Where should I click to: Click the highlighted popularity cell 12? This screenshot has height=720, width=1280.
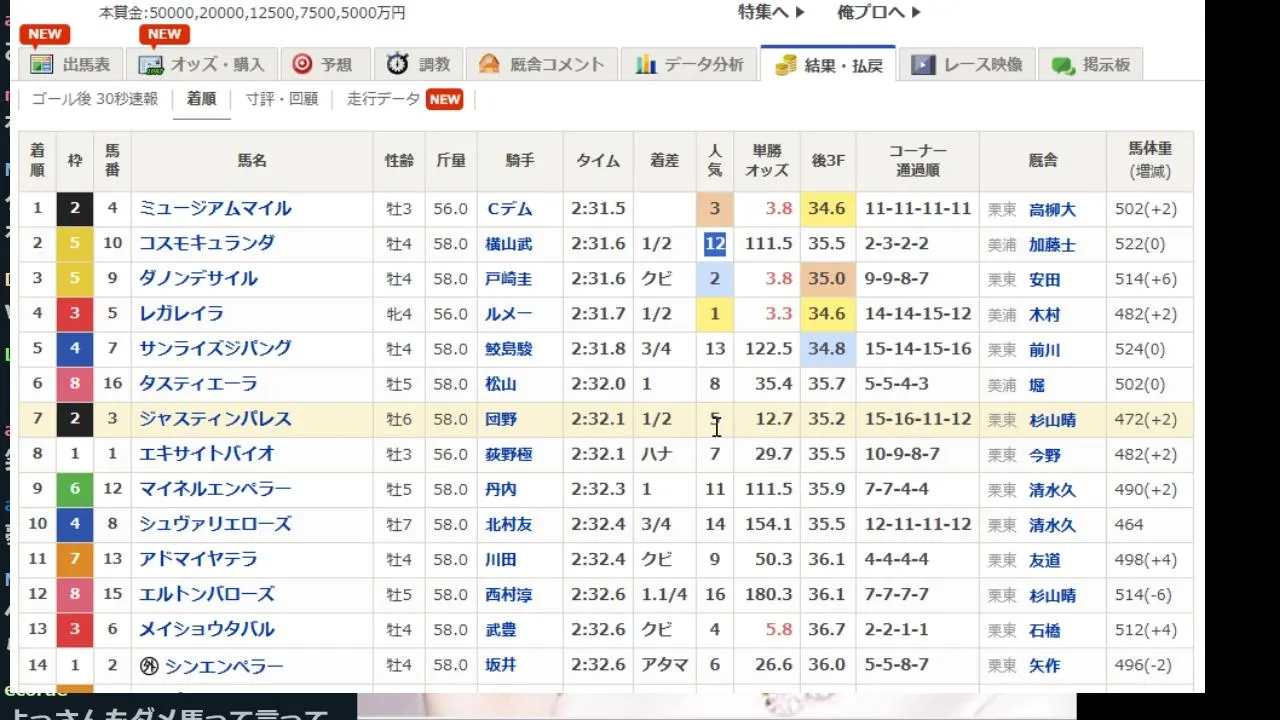(714, 244)
